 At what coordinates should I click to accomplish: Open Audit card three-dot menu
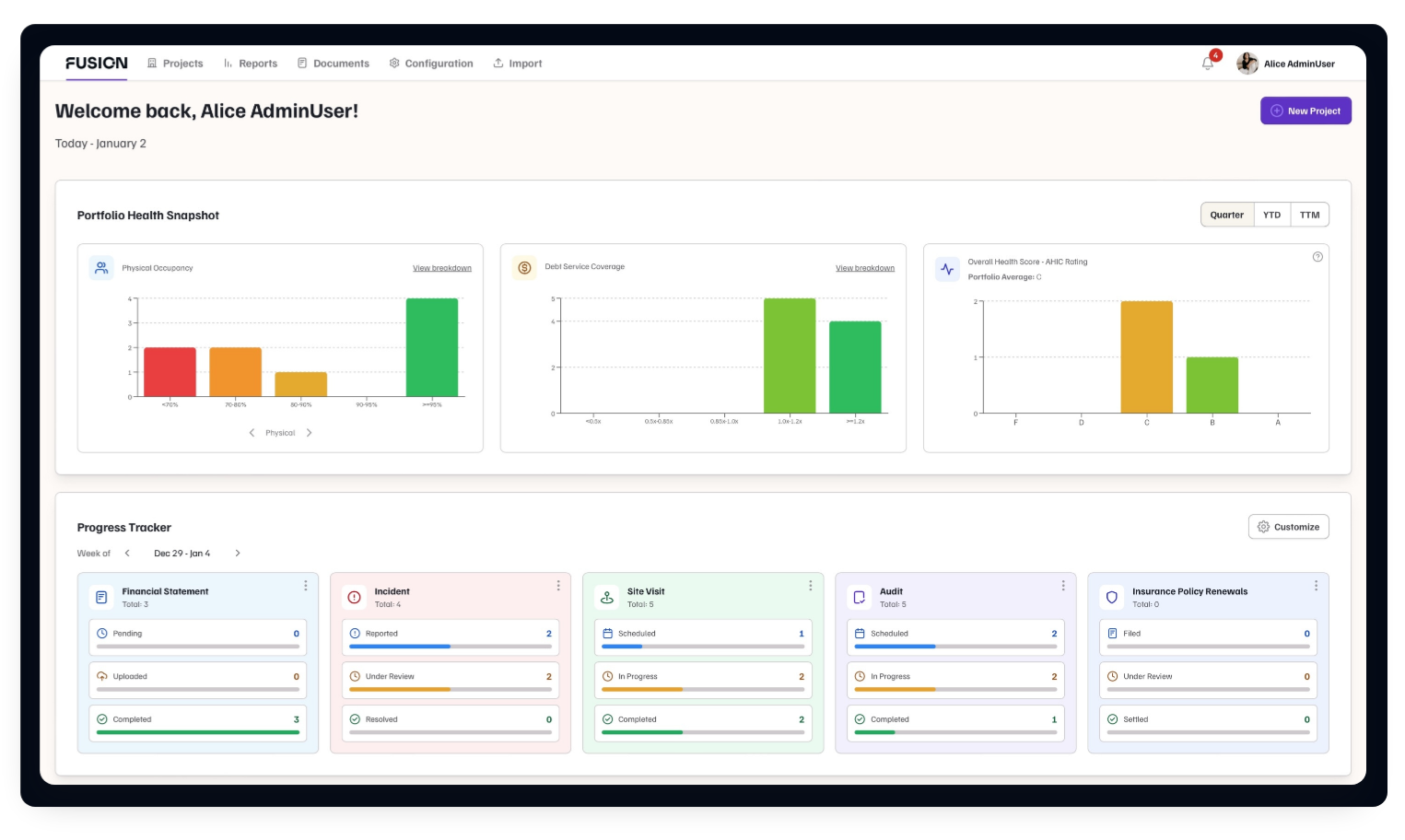[1063, 586]
